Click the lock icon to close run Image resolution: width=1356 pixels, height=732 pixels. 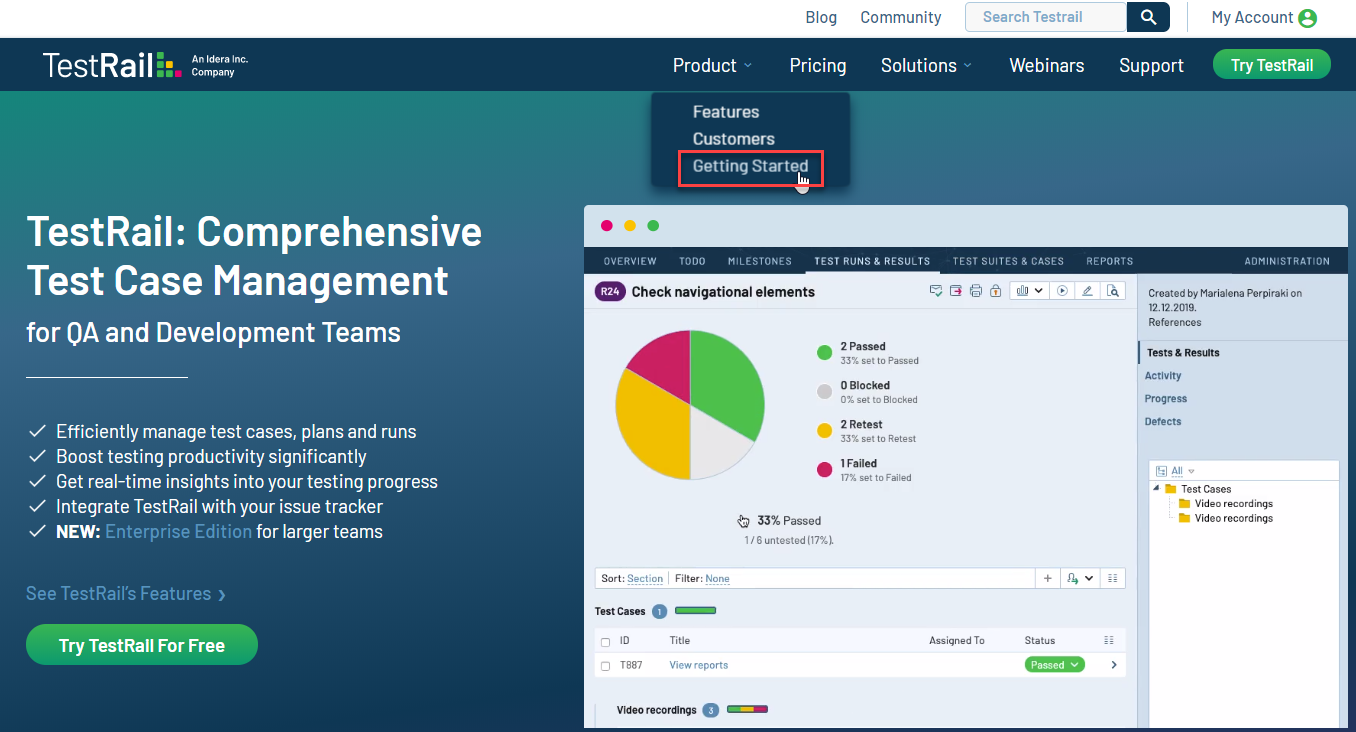click(995, 291)
